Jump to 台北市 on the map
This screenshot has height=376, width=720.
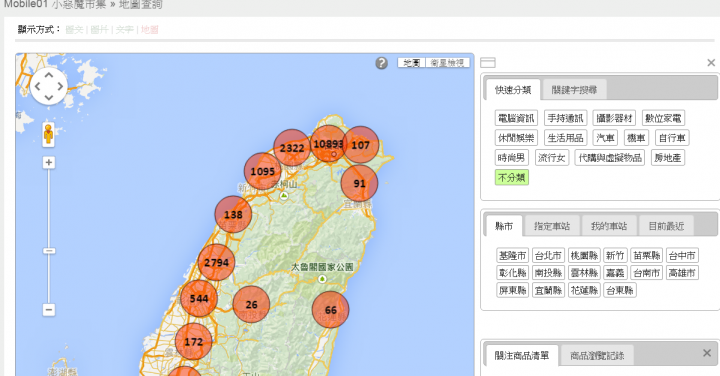pyautogui.click(x=548, y=256)
